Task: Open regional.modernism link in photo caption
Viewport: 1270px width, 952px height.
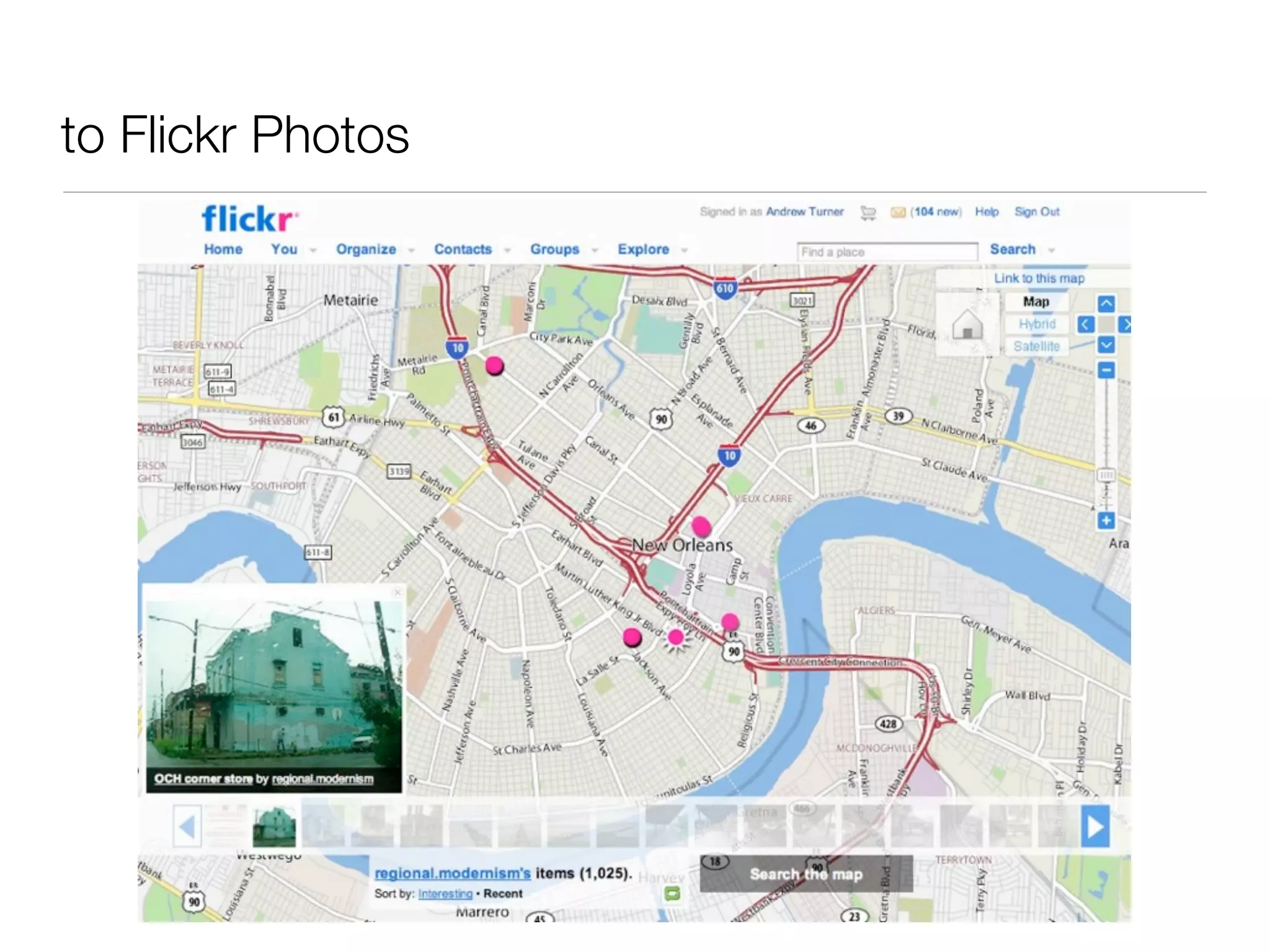Action: coord(322,778)
